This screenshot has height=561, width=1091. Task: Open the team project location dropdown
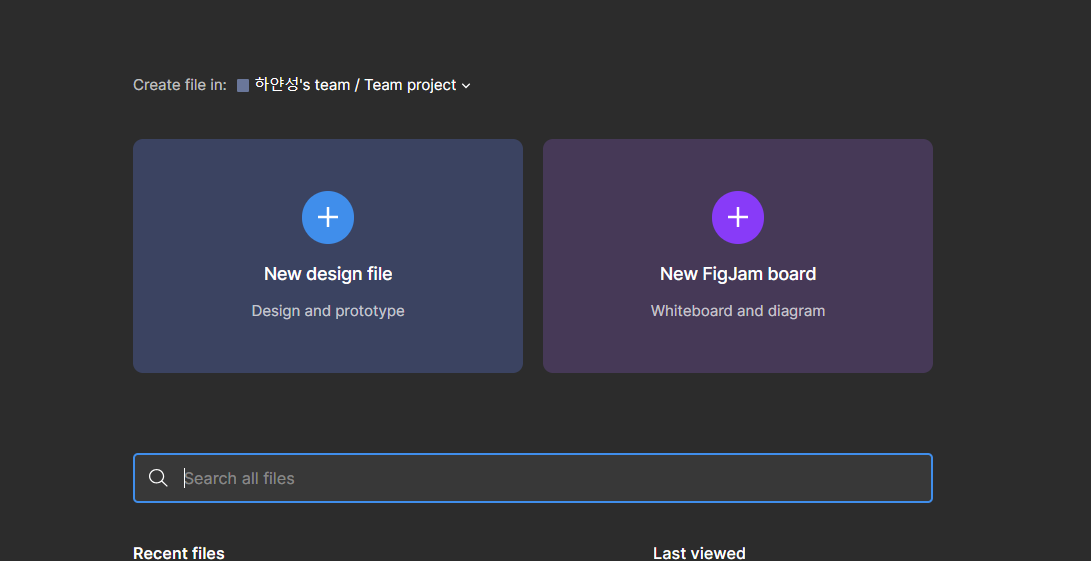[x=354, y=85]
